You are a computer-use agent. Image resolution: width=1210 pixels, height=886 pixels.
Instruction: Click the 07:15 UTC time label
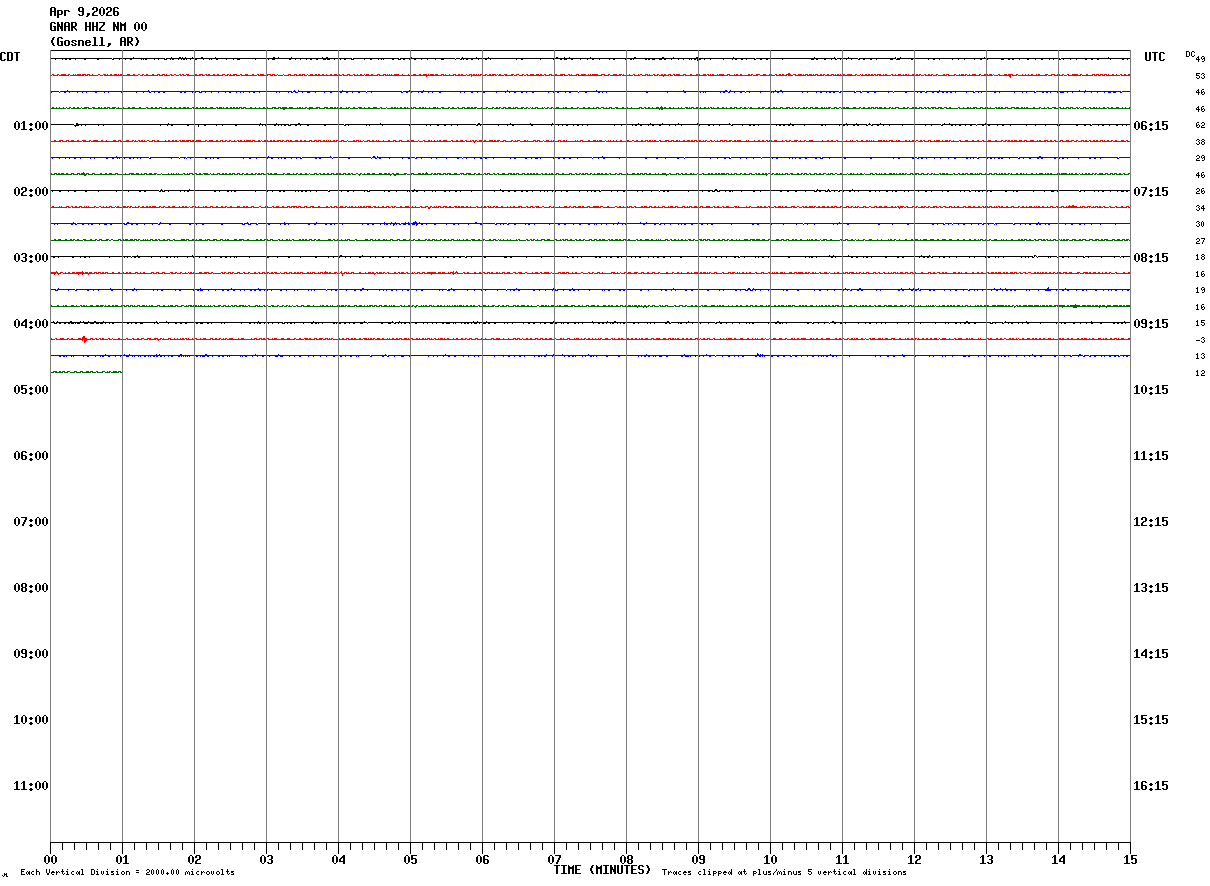coord(1151,192)
